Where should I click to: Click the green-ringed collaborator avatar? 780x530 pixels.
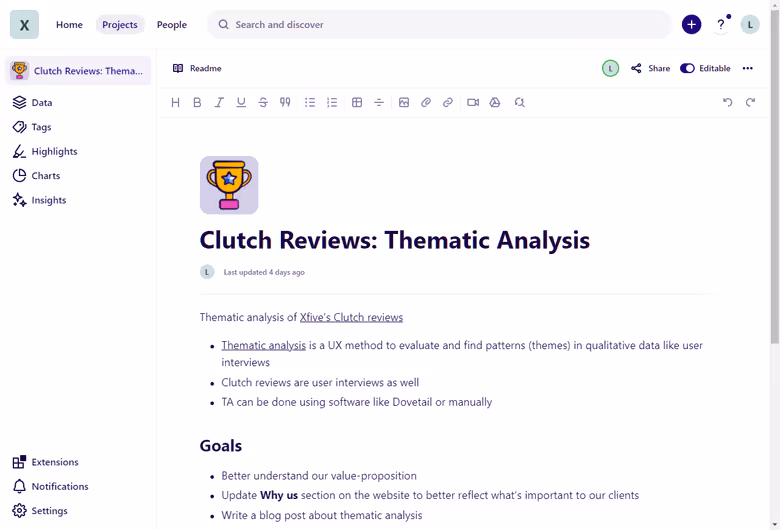(x=610, y=68)
